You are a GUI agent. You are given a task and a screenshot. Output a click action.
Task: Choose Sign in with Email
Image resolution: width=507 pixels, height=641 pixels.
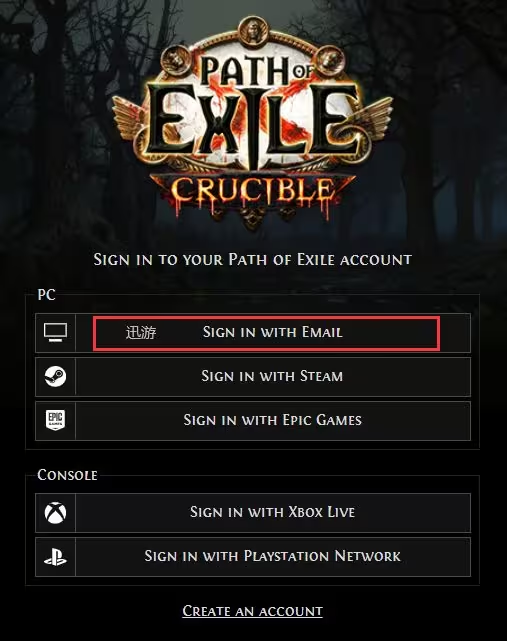pos(273,332)
